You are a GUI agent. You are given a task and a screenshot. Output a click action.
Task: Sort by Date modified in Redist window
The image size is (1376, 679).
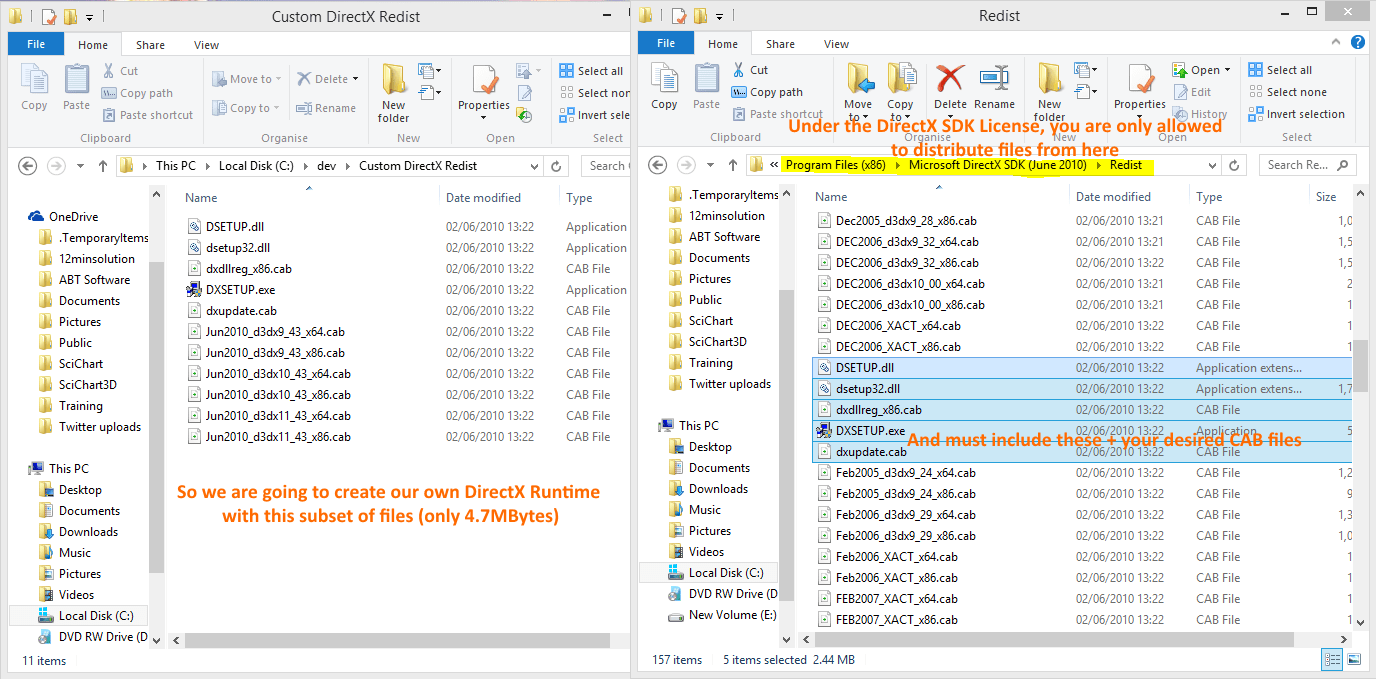click(1113, 197)
